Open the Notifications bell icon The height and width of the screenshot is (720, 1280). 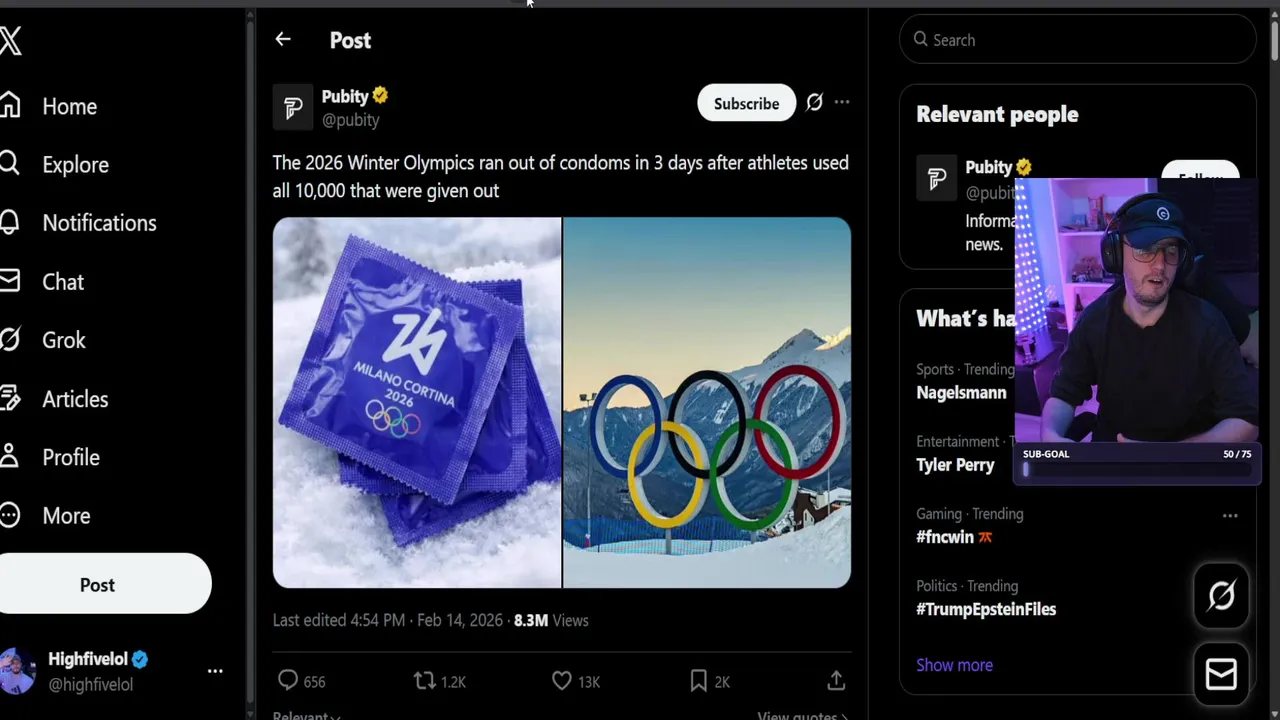(x=10, y=222)
